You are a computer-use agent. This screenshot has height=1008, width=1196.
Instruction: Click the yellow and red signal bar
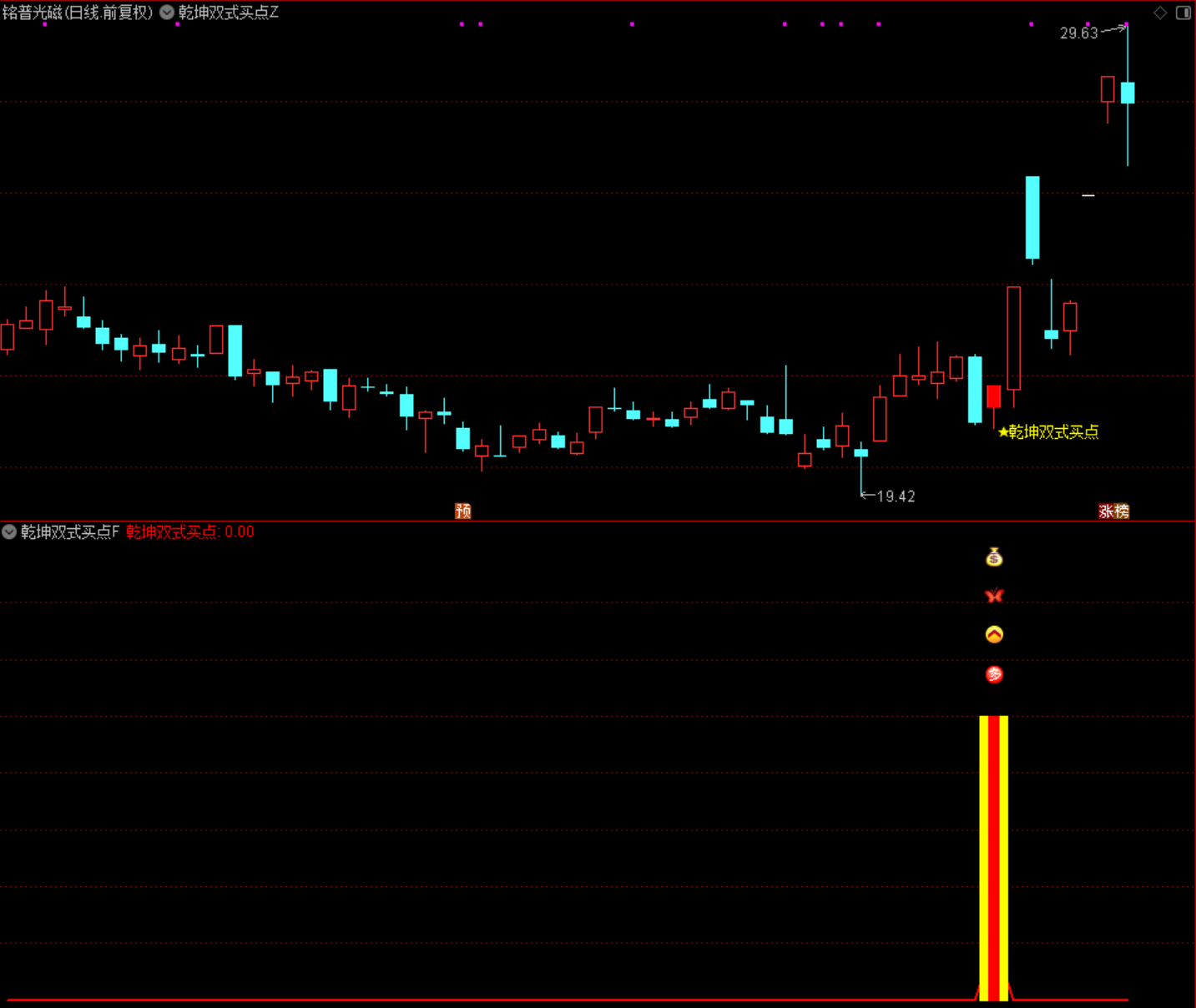click(x=993, y=858)
